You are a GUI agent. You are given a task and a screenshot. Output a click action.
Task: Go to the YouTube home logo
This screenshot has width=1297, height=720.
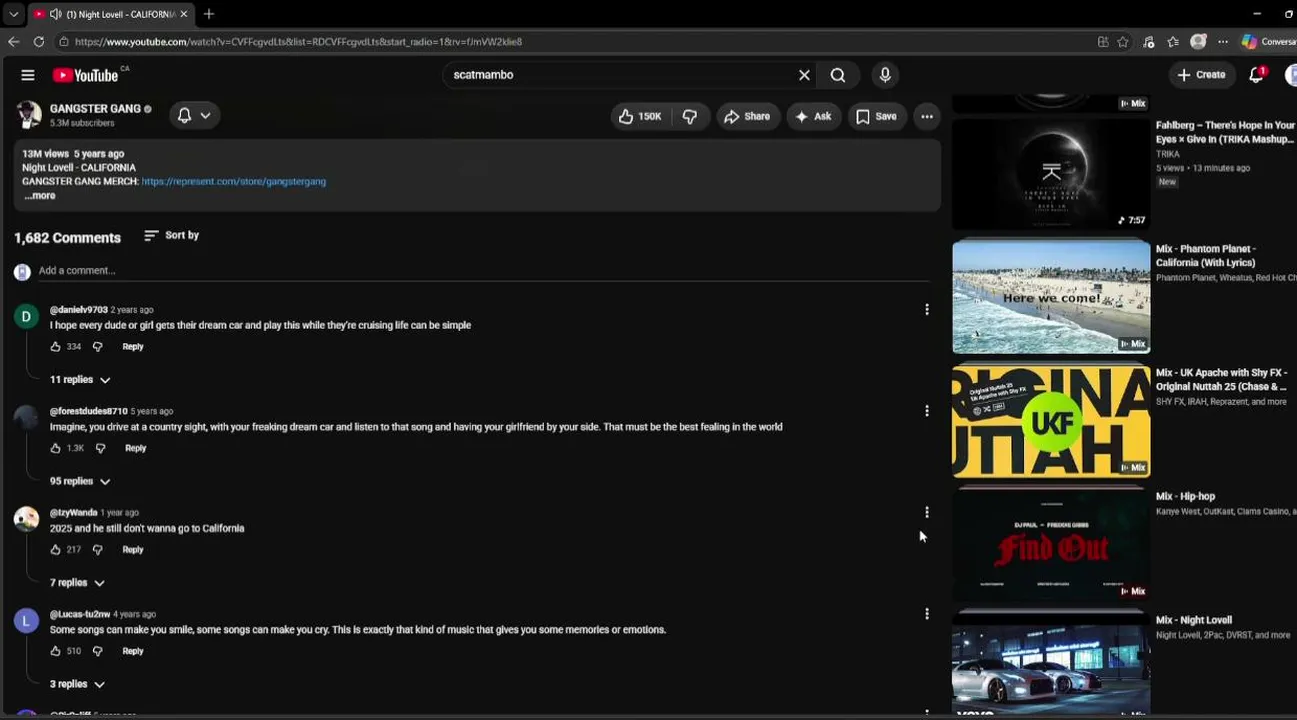tap(86, 75)
